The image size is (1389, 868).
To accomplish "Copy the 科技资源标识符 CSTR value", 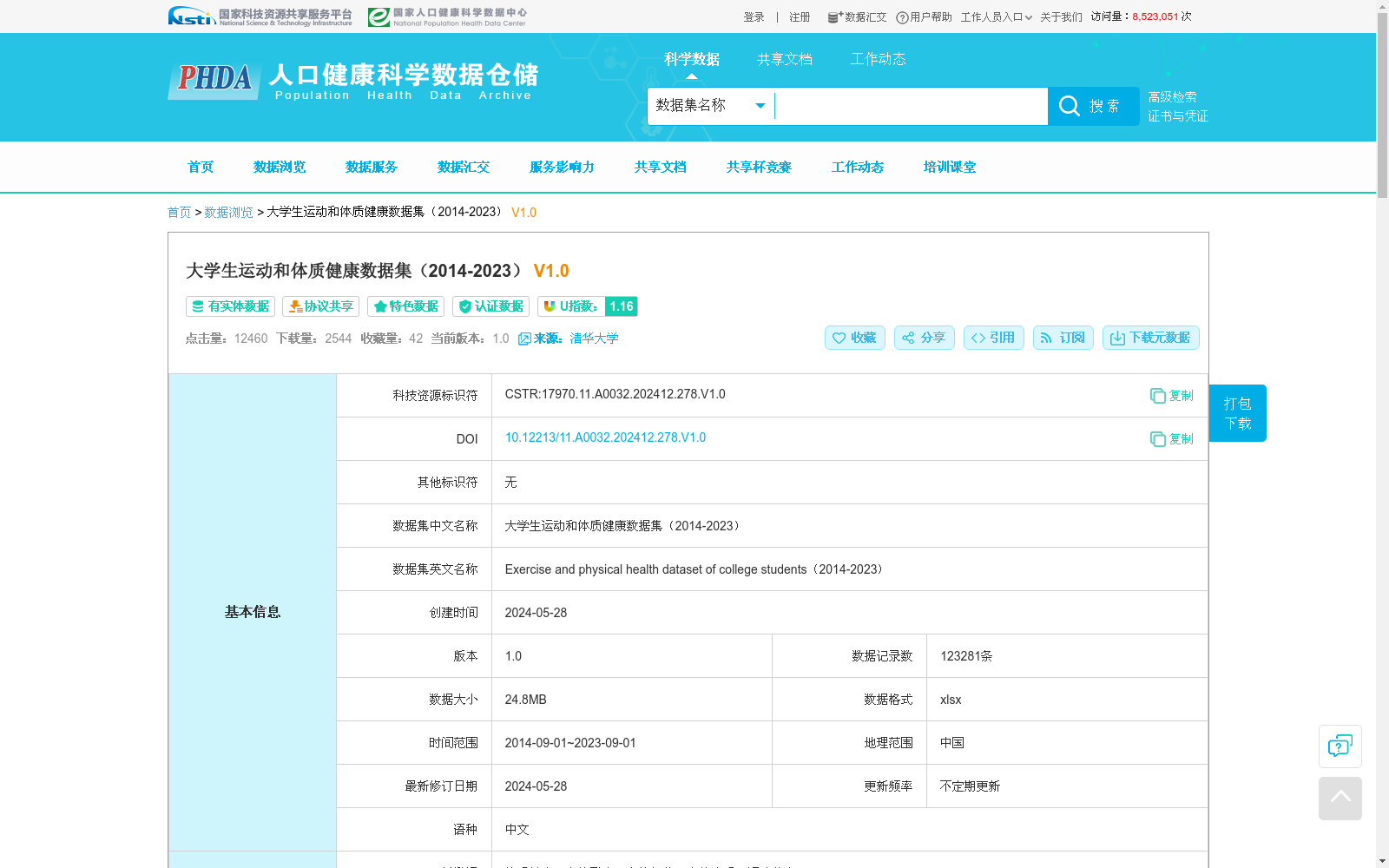I will [x=1171, y=396].
